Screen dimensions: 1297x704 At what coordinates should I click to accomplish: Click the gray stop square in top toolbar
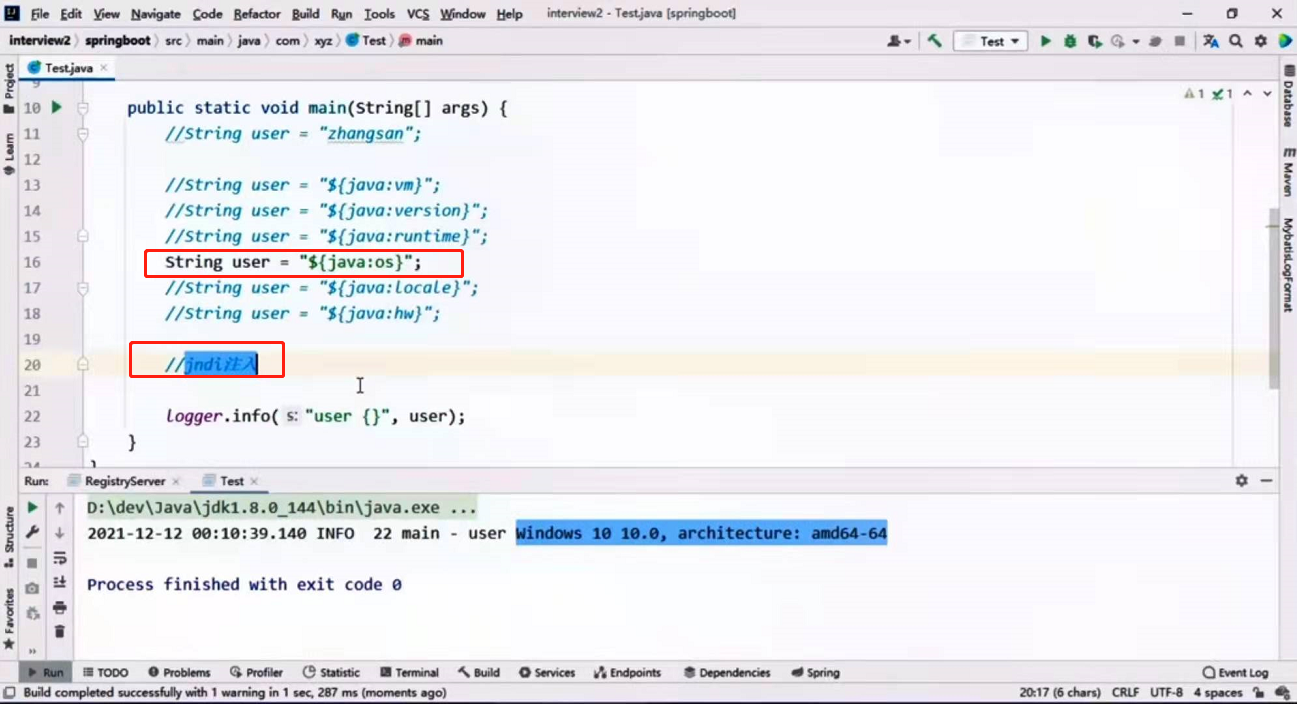pos(1180,41)
